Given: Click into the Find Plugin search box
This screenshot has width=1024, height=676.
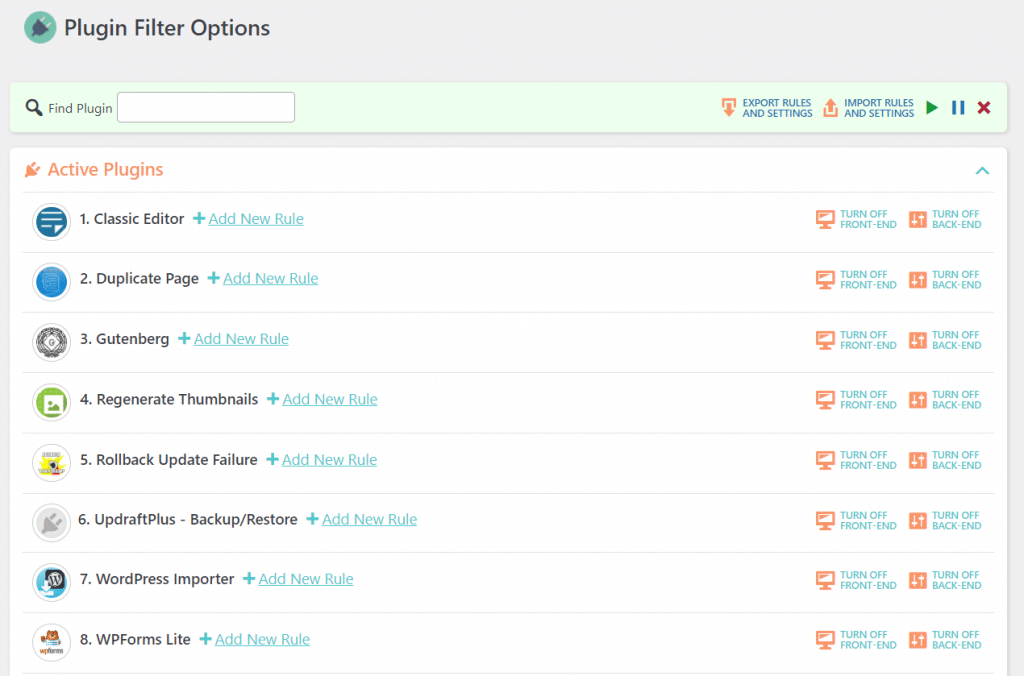Looking at the screenshot, I should [x=206, y=107].
